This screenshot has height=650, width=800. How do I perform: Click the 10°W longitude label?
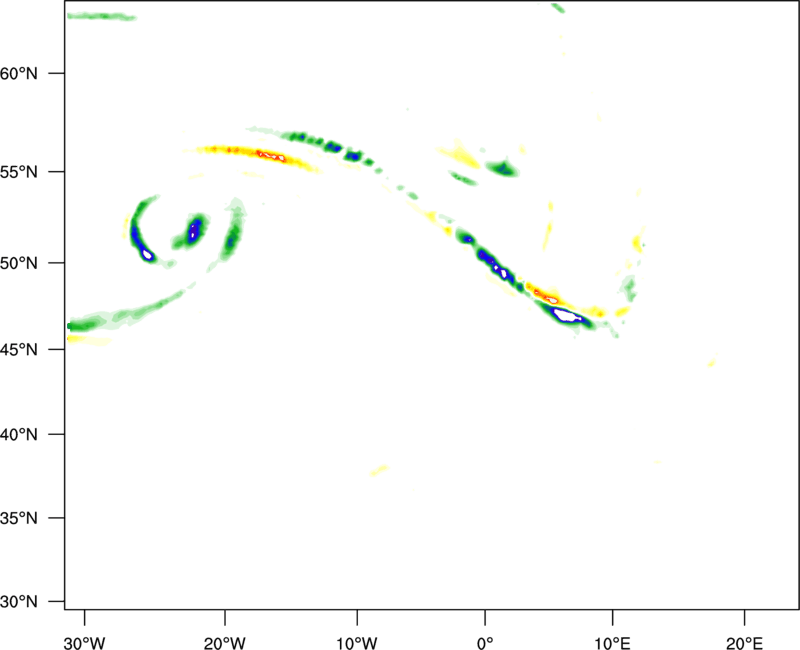(x=357, y=643)
